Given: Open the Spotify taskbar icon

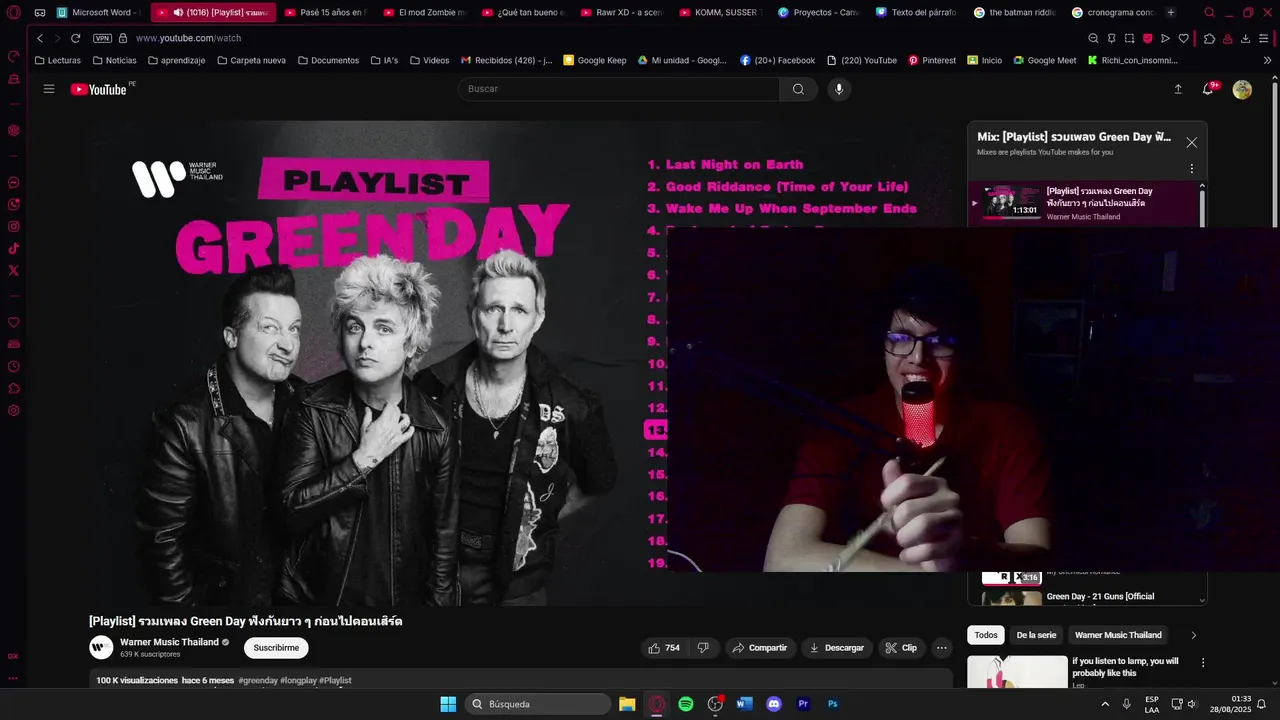Looking at the screenshot, I should tap(686, 704).
